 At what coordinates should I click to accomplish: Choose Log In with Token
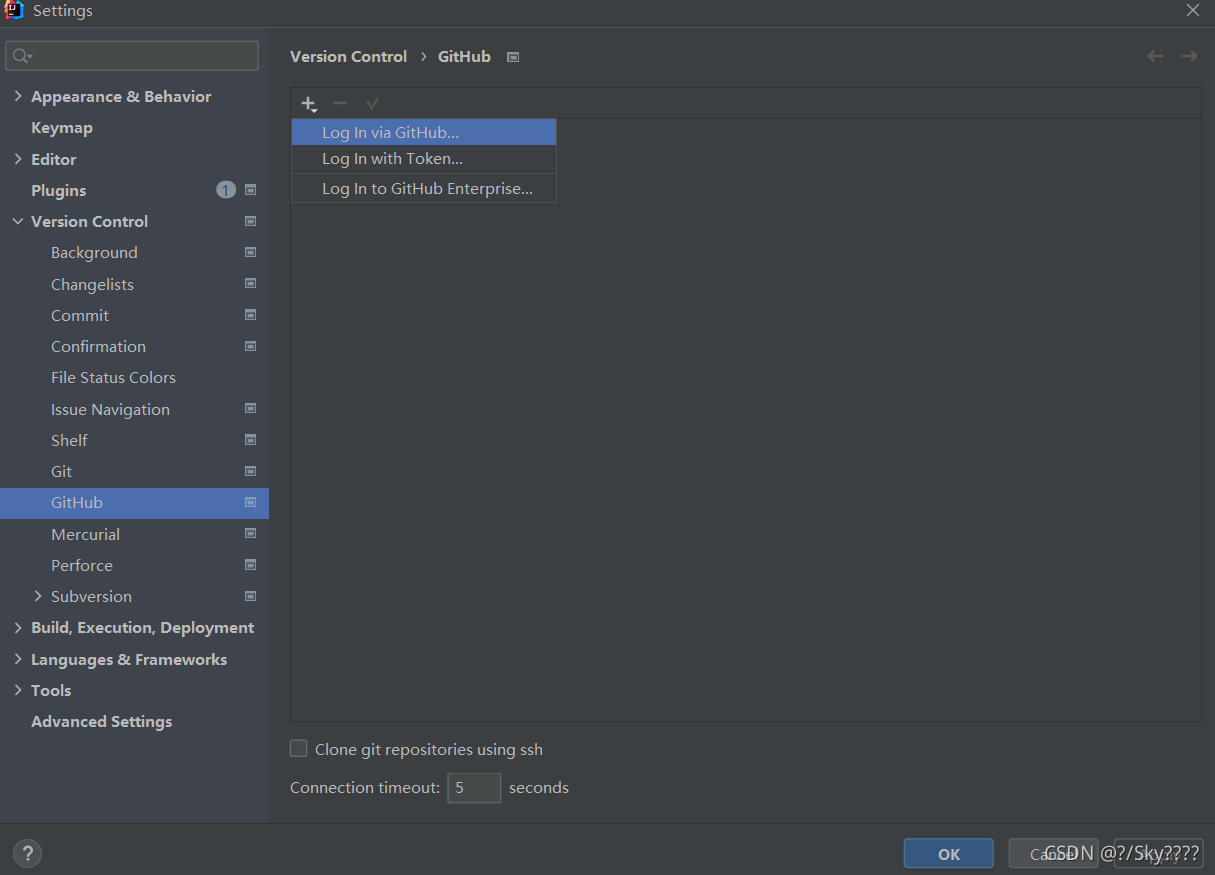pyautogui.click(x=424, y=158)
